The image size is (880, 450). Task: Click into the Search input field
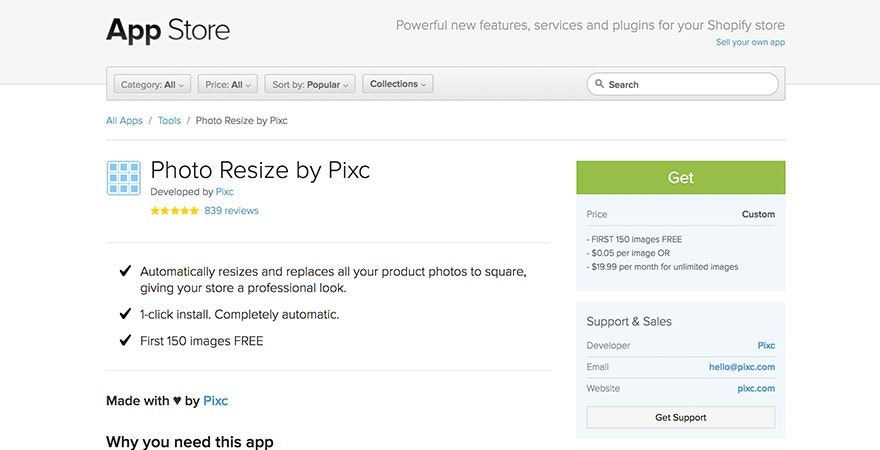coord(690,85)
